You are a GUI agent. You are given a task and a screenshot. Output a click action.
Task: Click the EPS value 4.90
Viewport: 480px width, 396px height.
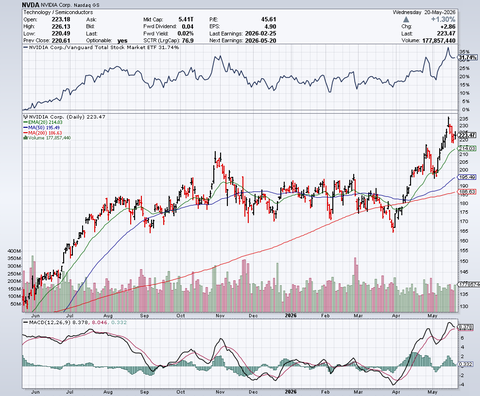click(270, 26)
